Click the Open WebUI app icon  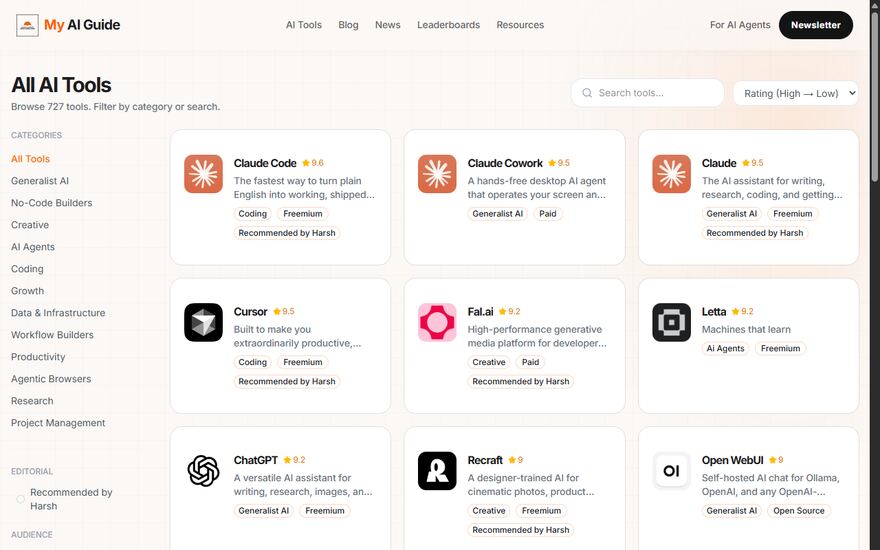coord(671,471)
